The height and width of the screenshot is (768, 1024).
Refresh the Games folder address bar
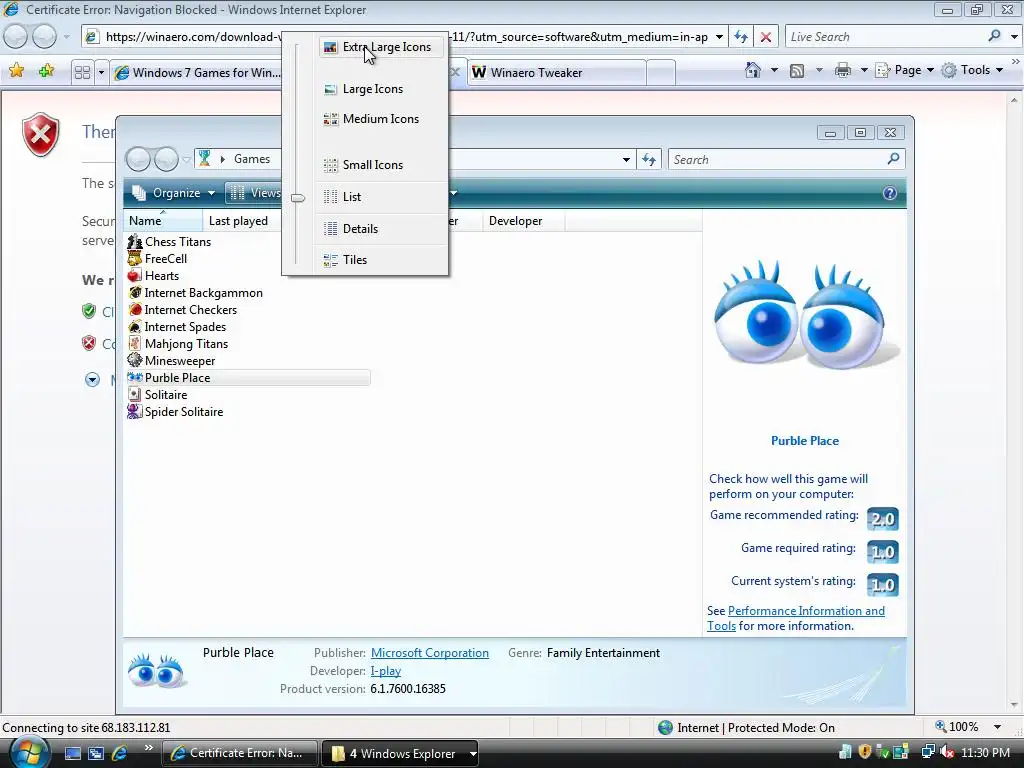(x=648, y=159)
